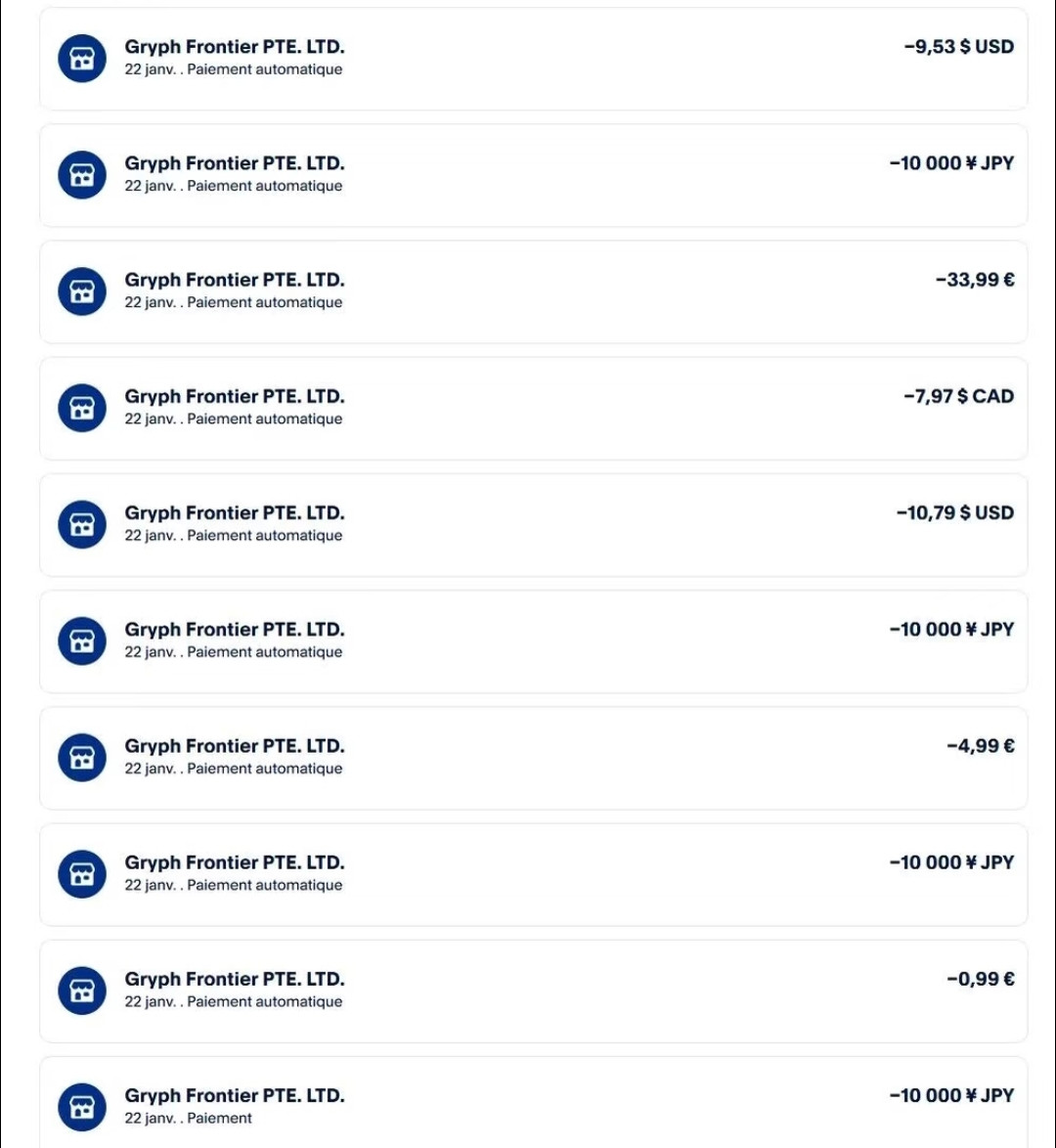
Task: Click the store icon beside −9,53 $ USD payment
Action: pyautogui.click(x=82, y=59)
